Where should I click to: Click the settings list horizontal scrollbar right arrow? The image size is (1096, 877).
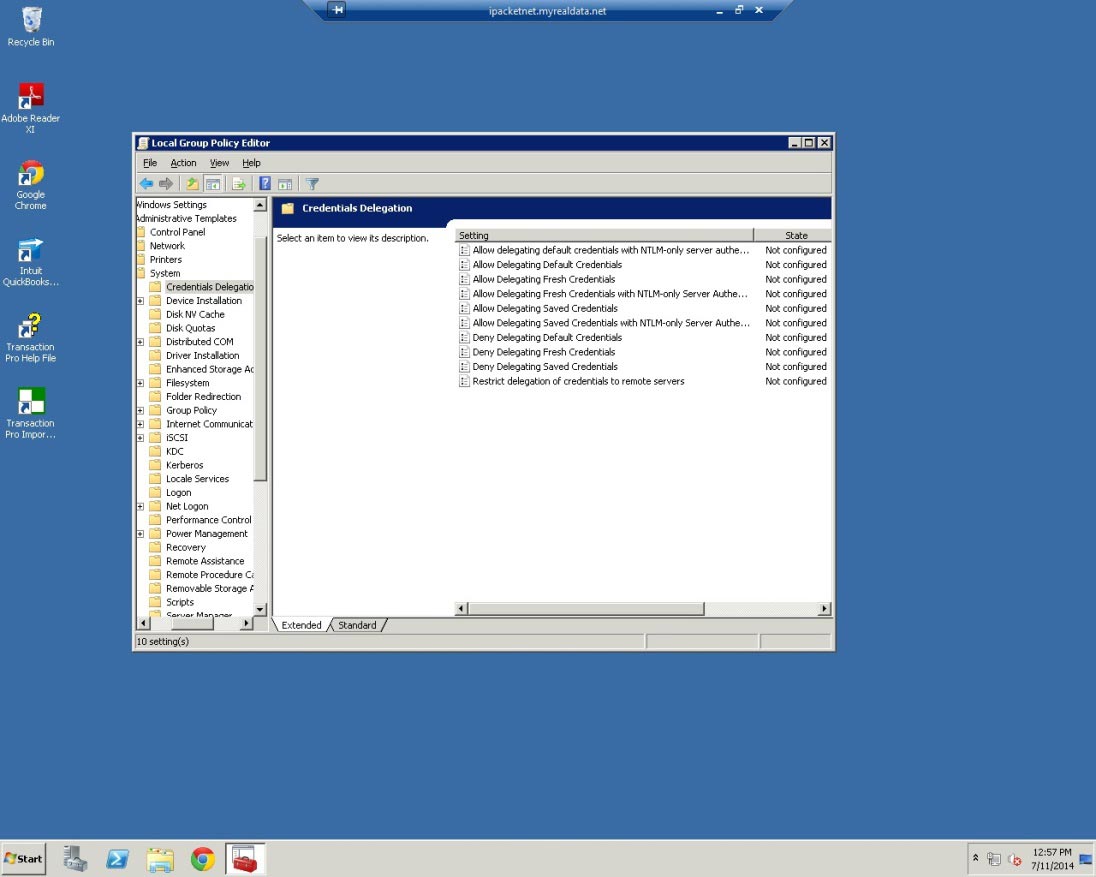824,609
